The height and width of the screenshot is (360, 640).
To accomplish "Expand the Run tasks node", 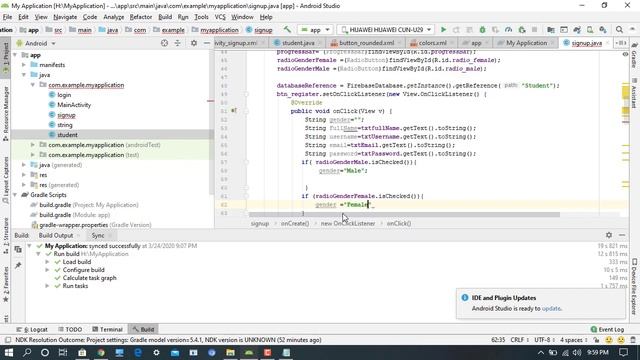I will tap(47, 286).
